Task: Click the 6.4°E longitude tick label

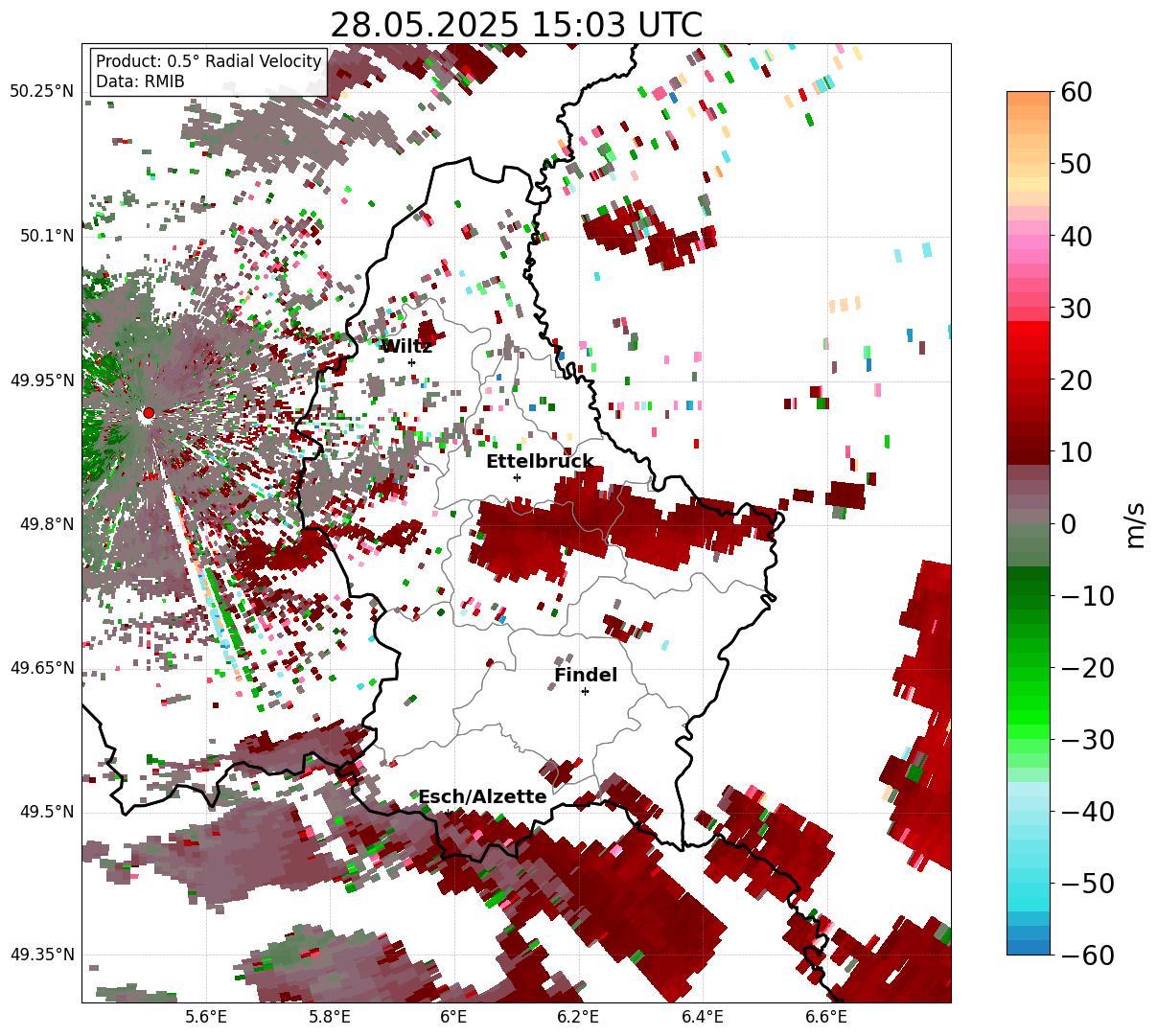Action: [x=703, y=1017]
